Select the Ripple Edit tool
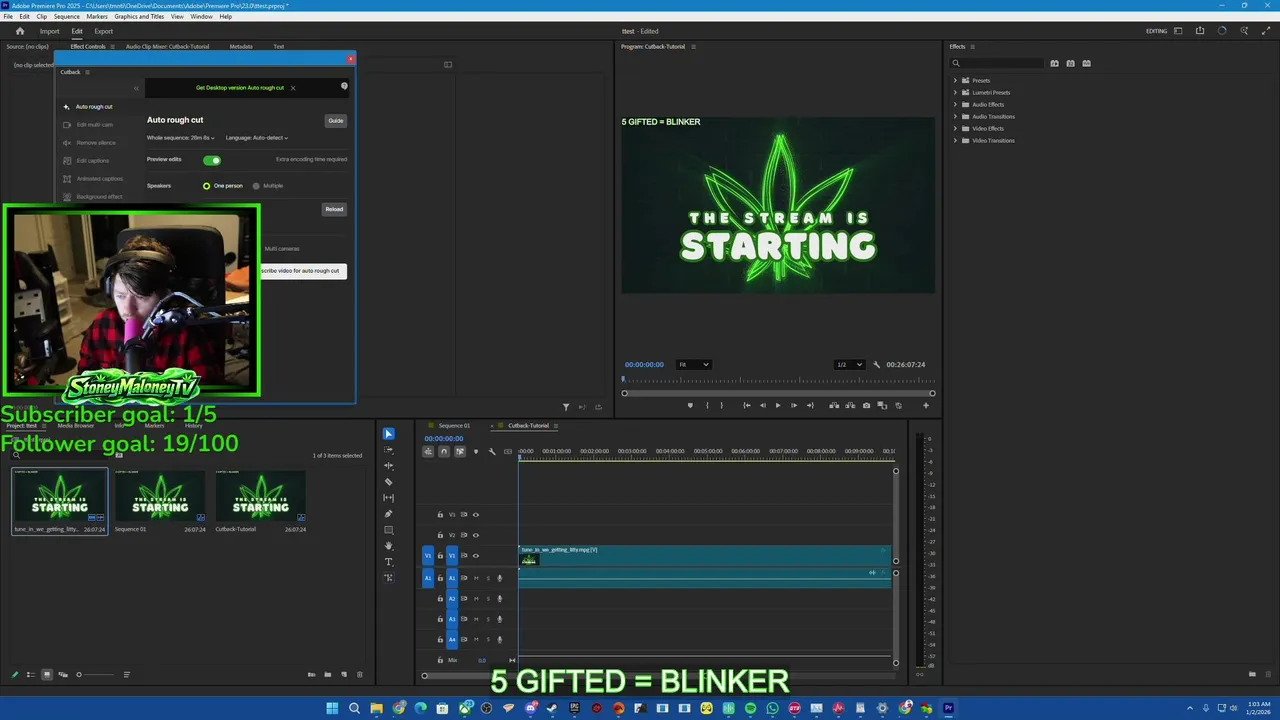 [389, 466]
